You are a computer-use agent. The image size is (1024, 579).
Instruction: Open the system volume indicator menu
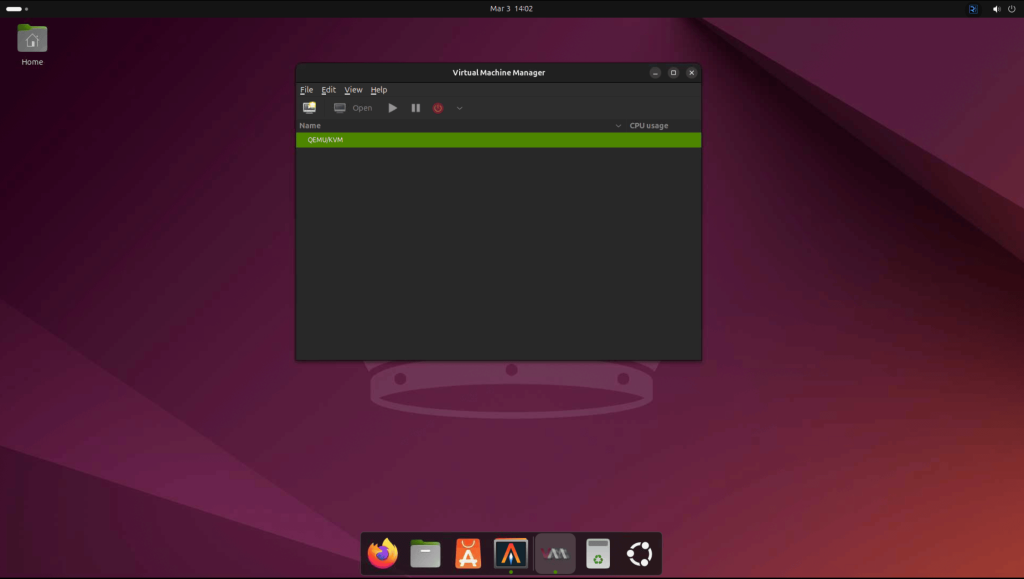(x=997, y=9)
